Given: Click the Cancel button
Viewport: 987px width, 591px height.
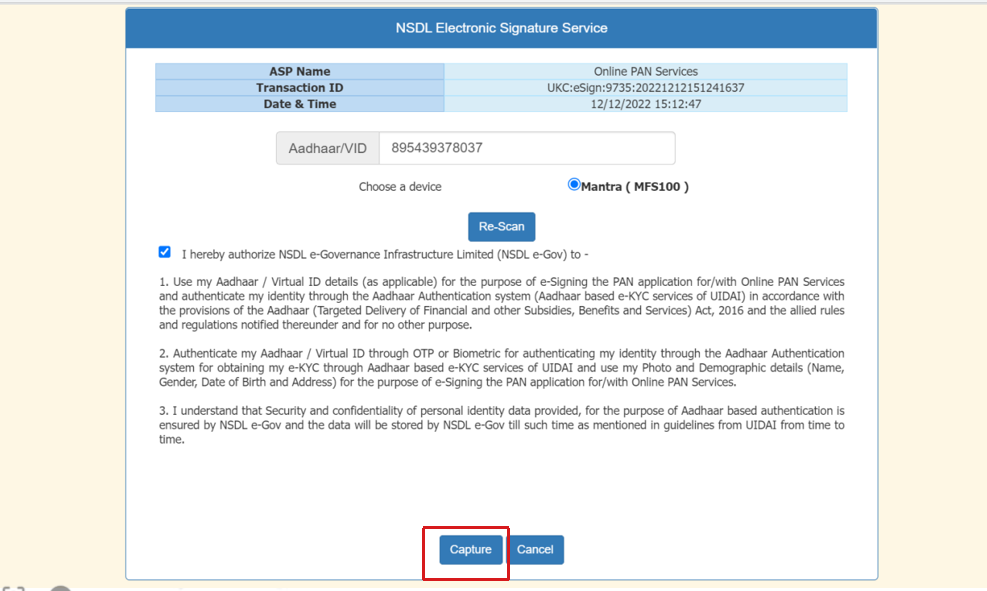Looking at the screenshot, I should tap(535, 549).
